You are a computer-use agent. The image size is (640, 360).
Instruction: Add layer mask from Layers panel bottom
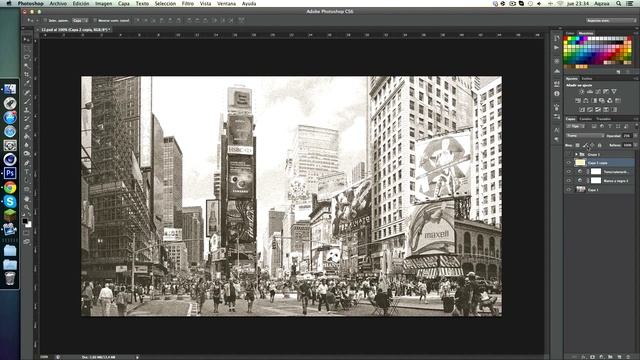click(593, 357)
